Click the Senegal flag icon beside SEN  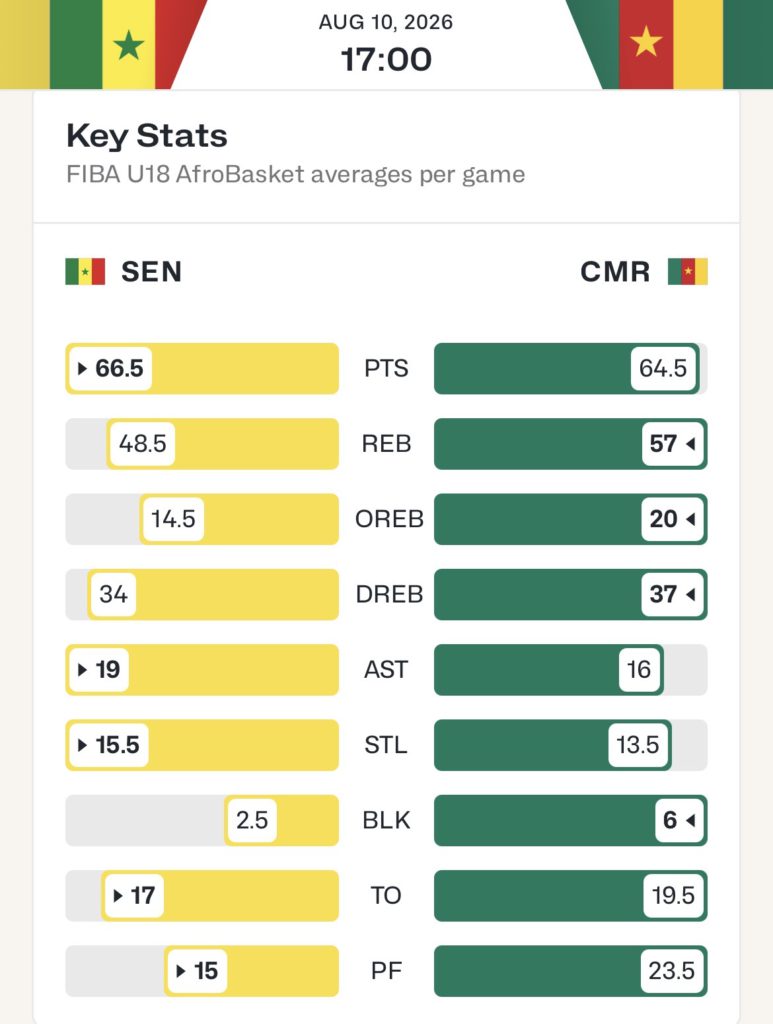pos(85,272)
